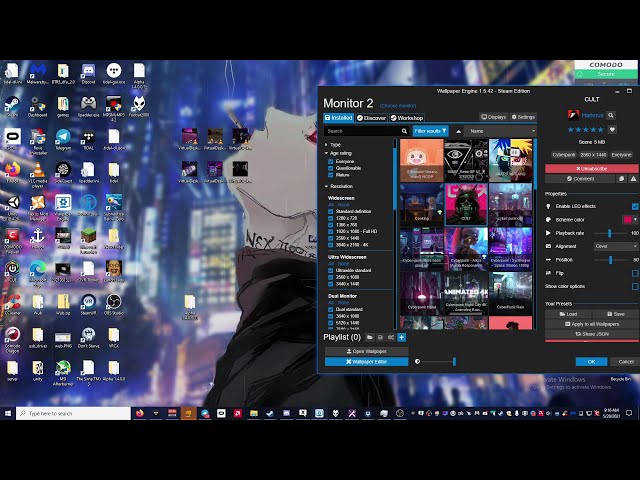Switch to the Installed tab
640x480 pixels.
click(x=338, y=118)
